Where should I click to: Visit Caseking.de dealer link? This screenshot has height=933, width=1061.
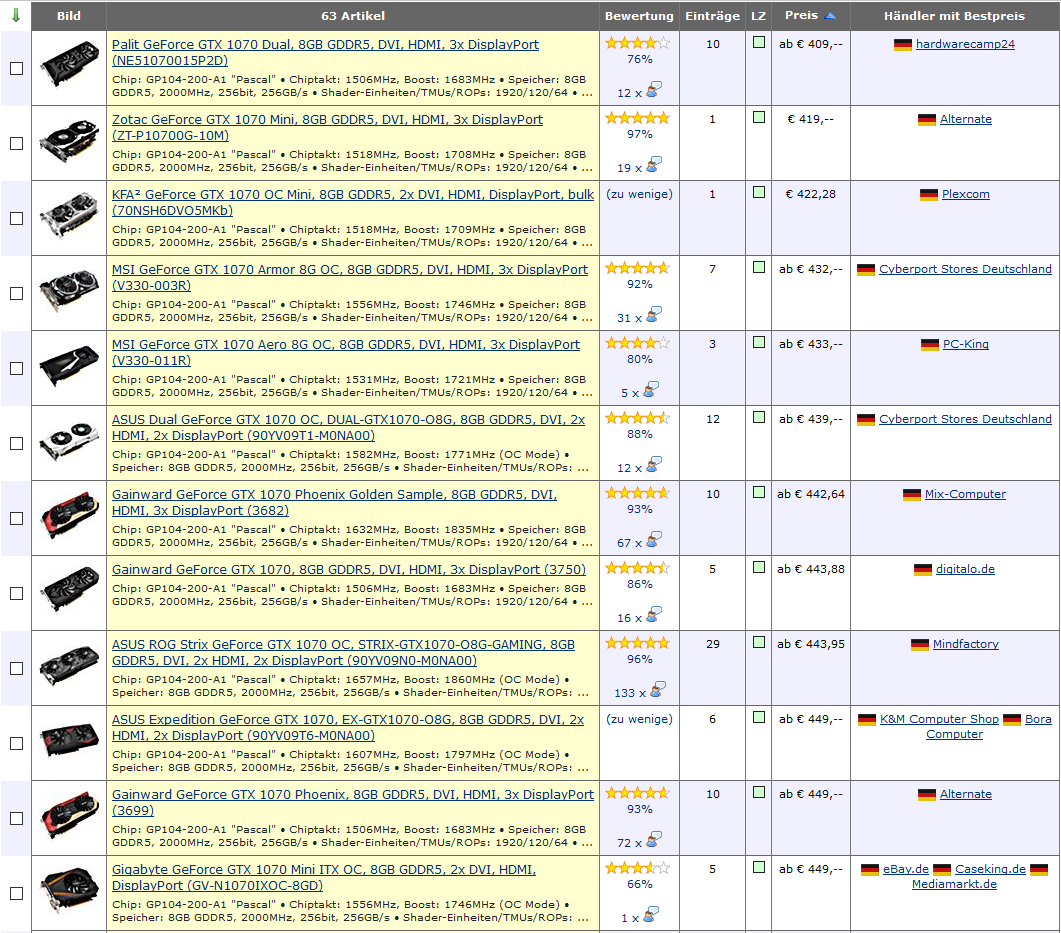(x=990, y=869)
